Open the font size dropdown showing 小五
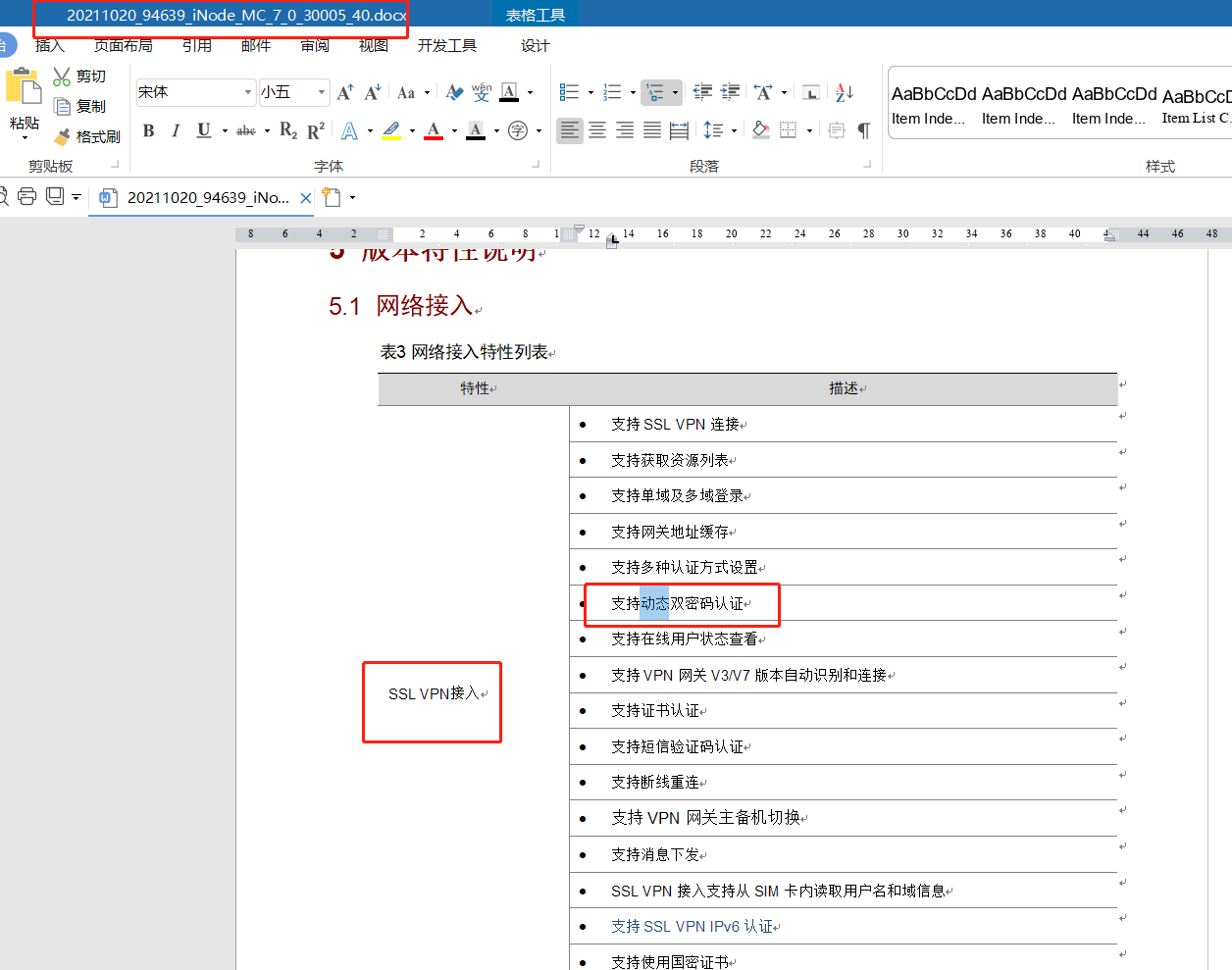 coord(321,92)
